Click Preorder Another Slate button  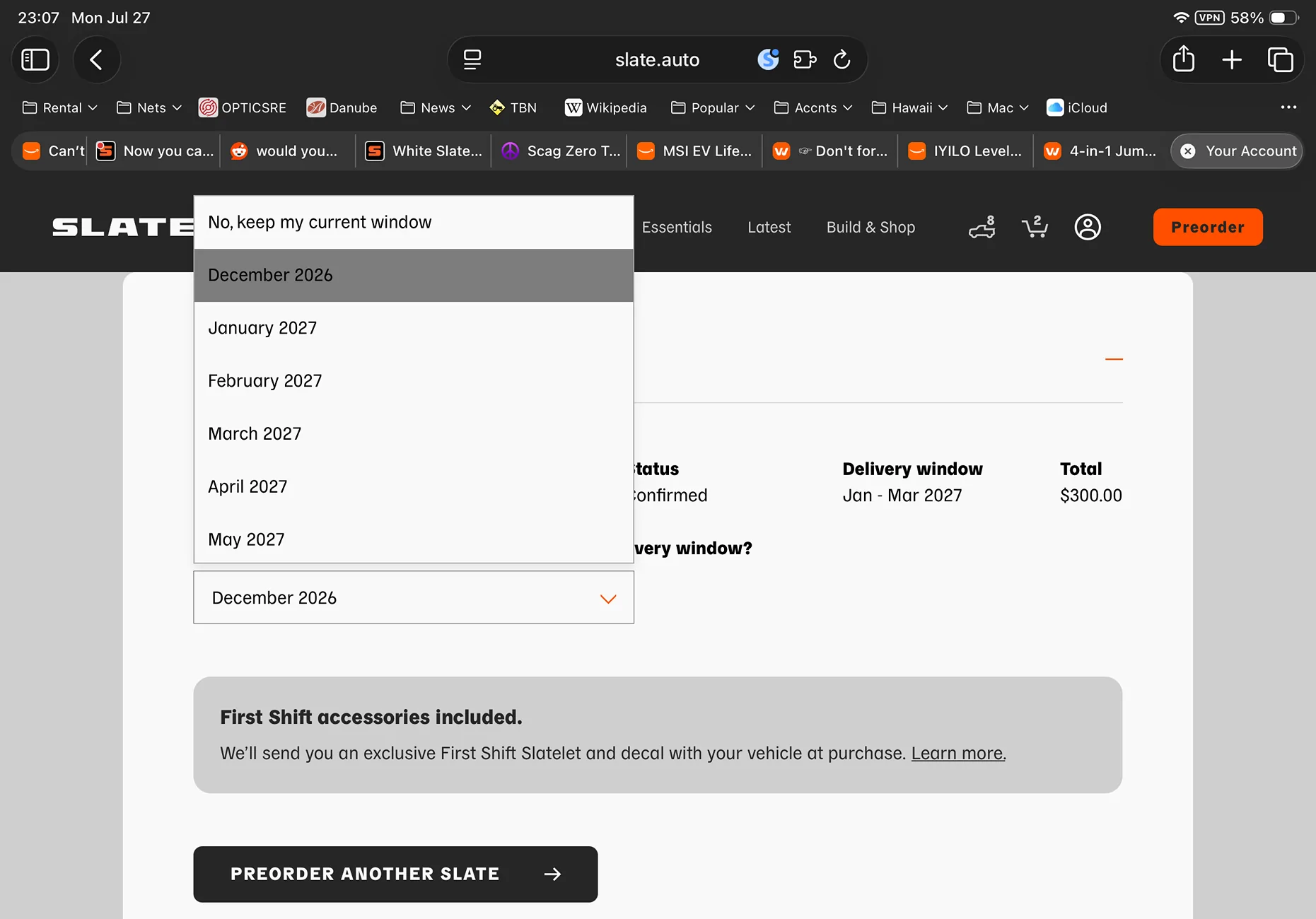(x=395, y=874)
